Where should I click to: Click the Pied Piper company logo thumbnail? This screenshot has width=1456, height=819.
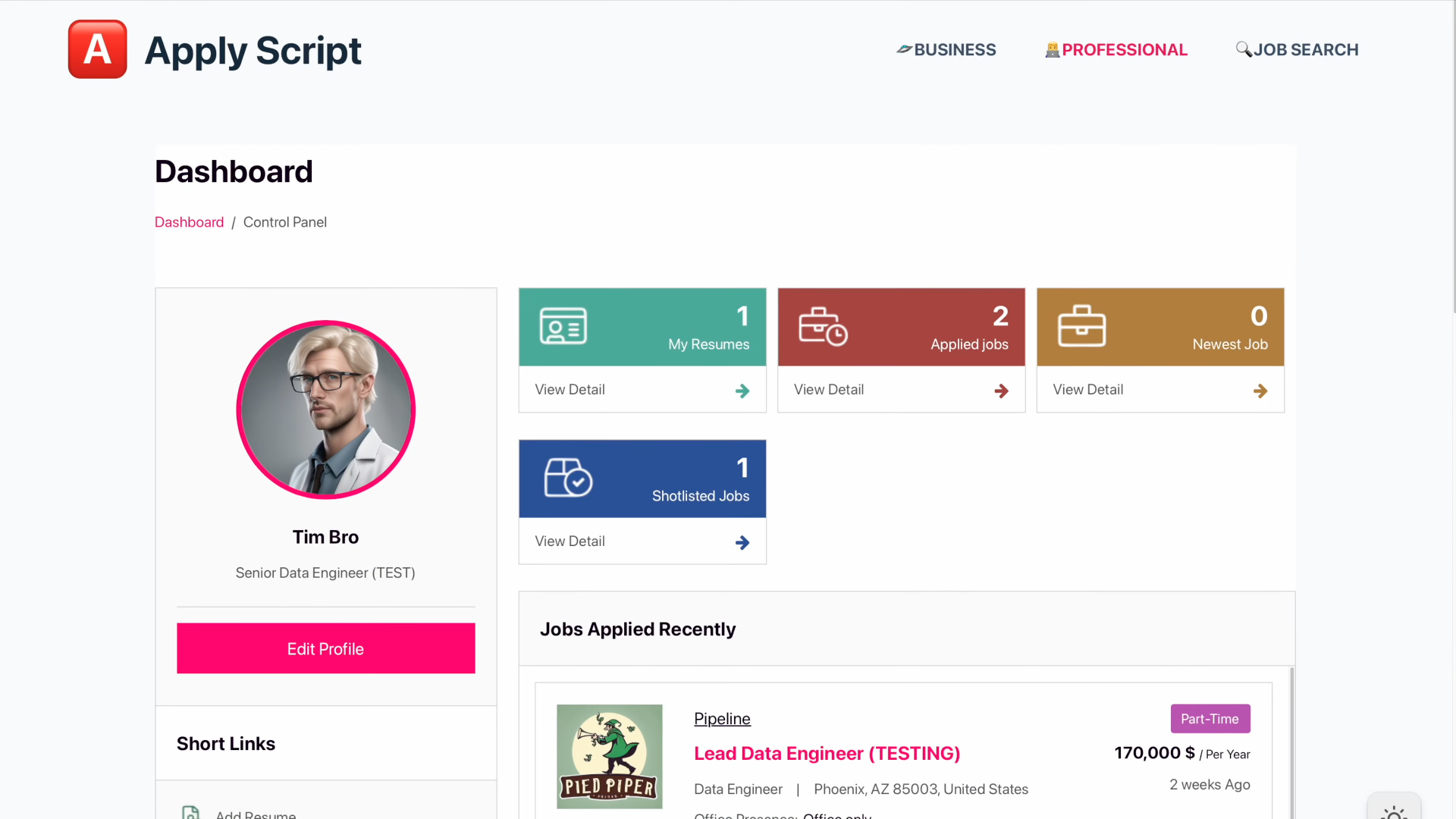[x=609, y=756]
